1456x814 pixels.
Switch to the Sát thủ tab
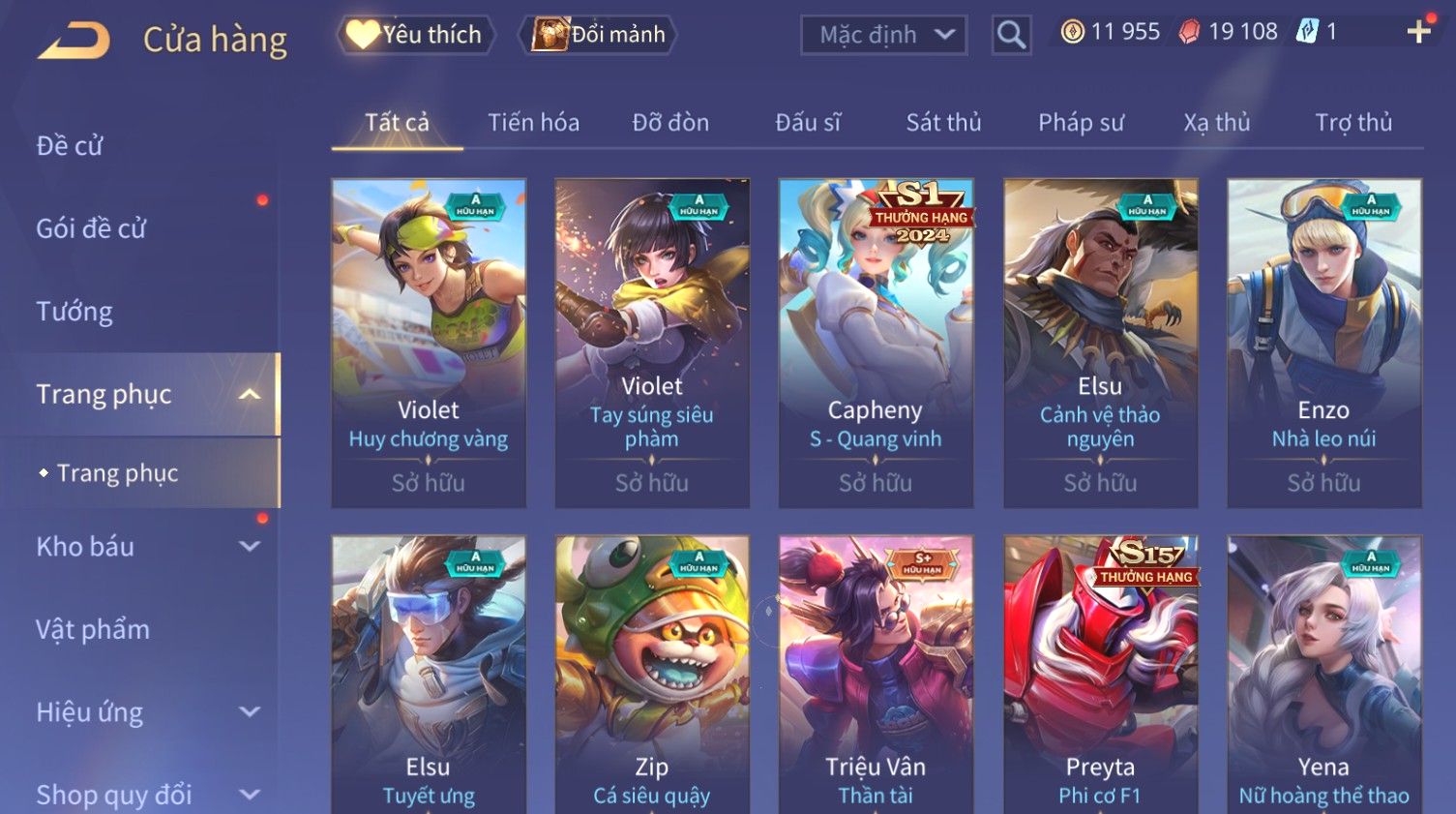pos(943,123)
